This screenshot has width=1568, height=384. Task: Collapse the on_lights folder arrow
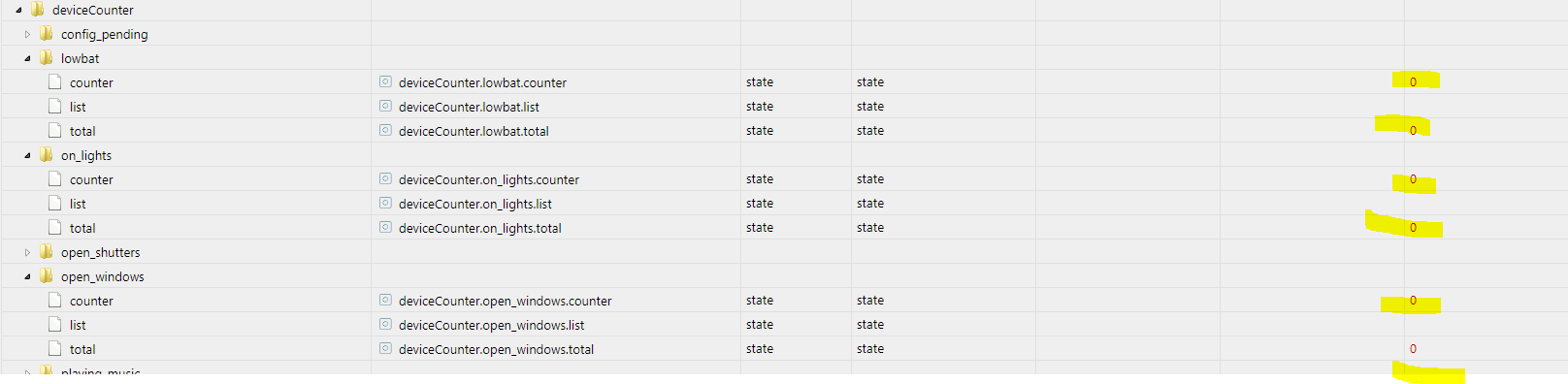point(27,155)
